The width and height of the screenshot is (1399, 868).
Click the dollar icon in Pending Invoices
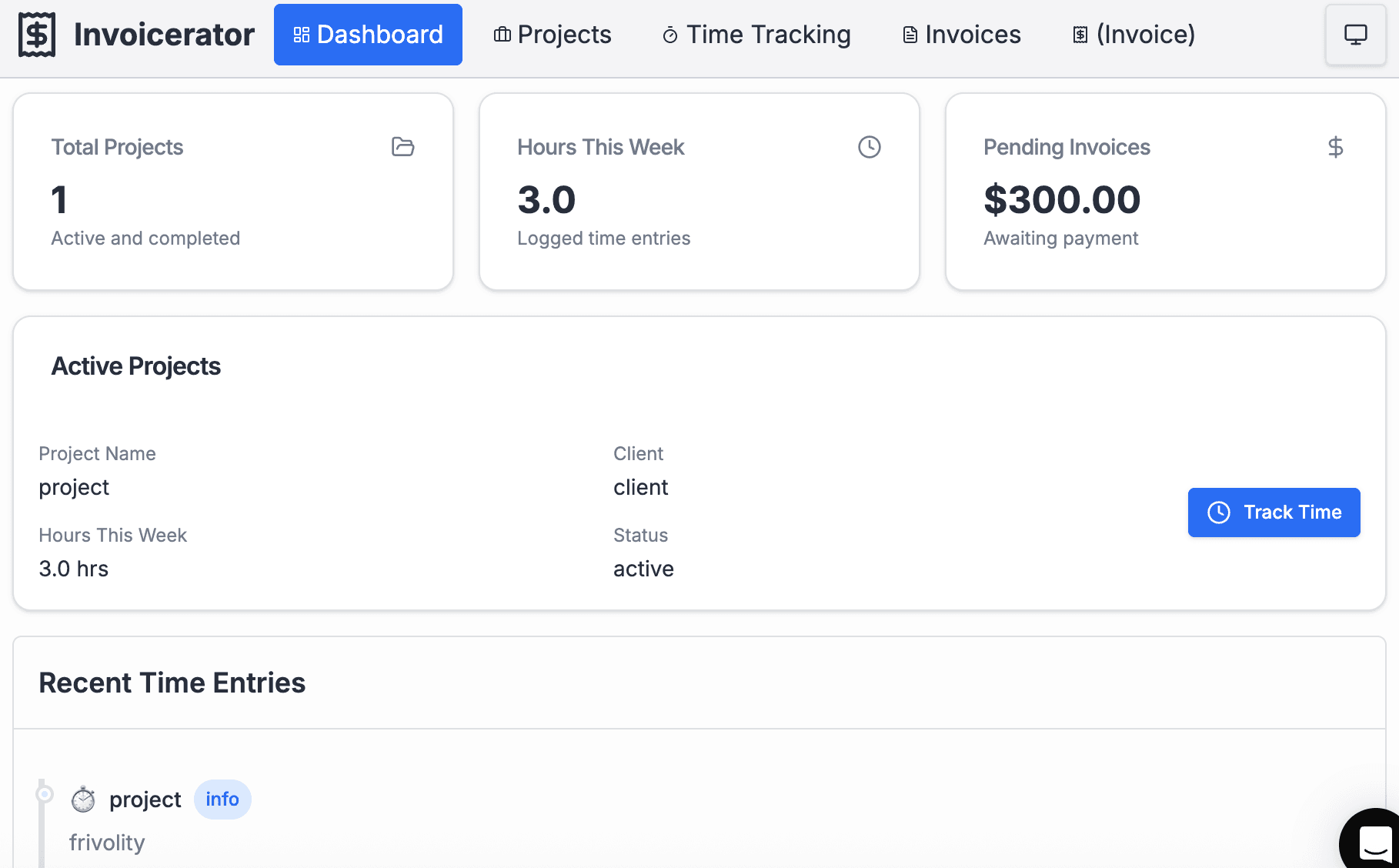click(1335, 147)
